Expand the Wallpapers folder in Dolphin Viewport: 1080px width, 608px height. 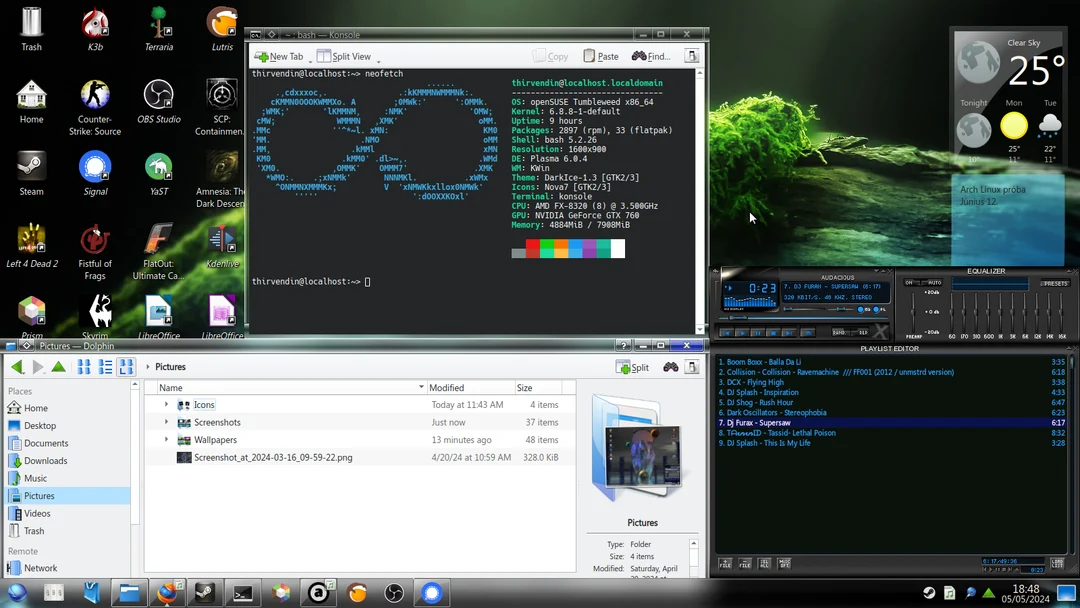point(166,440)
